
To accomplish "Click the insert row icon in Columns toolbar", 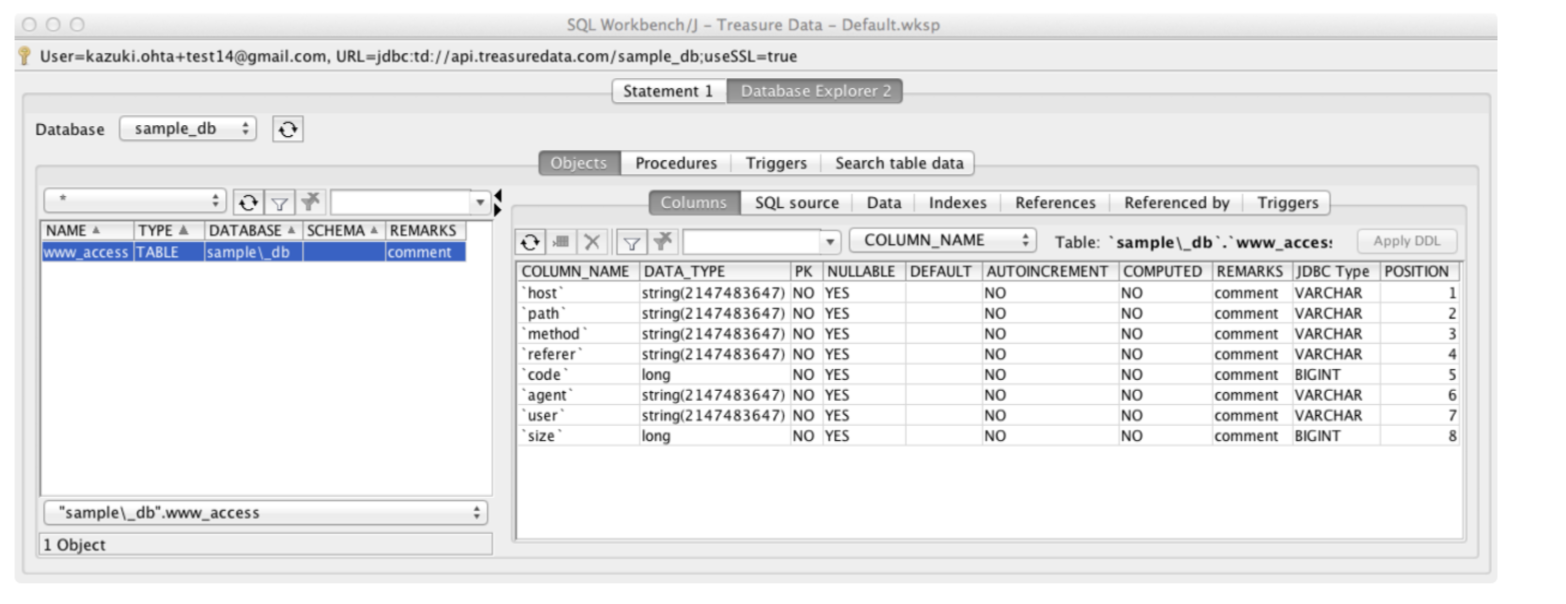I will coord(561,241).
